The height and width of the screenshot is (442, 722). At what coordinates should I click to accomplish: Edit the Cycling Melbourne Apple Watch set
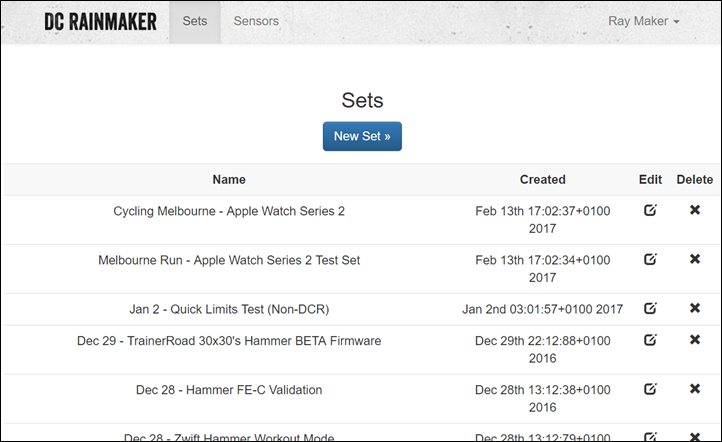tap(650, 210)
